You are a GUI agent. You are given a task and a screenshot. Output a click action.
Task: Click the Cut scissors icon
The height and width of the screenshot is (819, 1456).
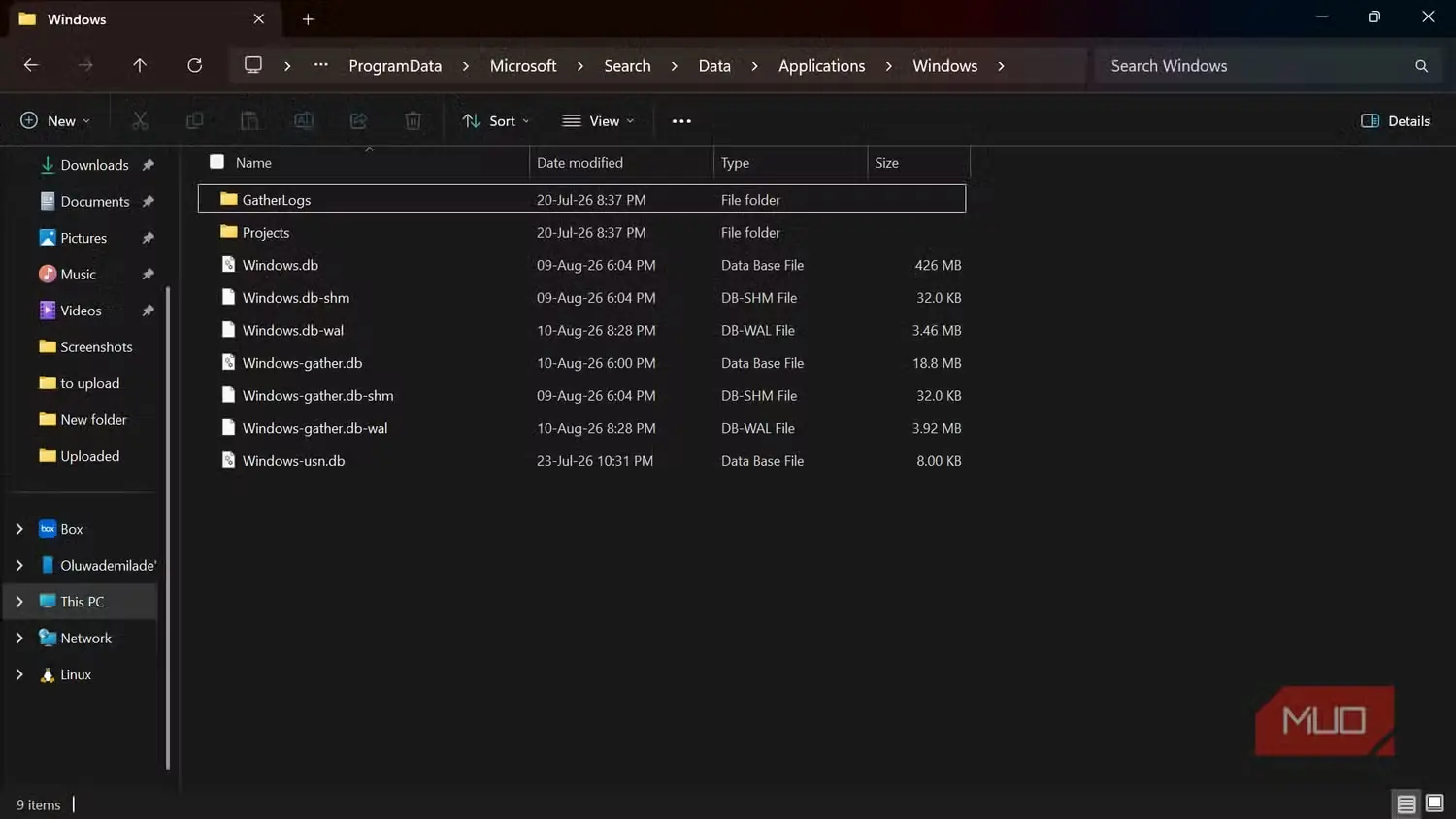click(140, 120)
